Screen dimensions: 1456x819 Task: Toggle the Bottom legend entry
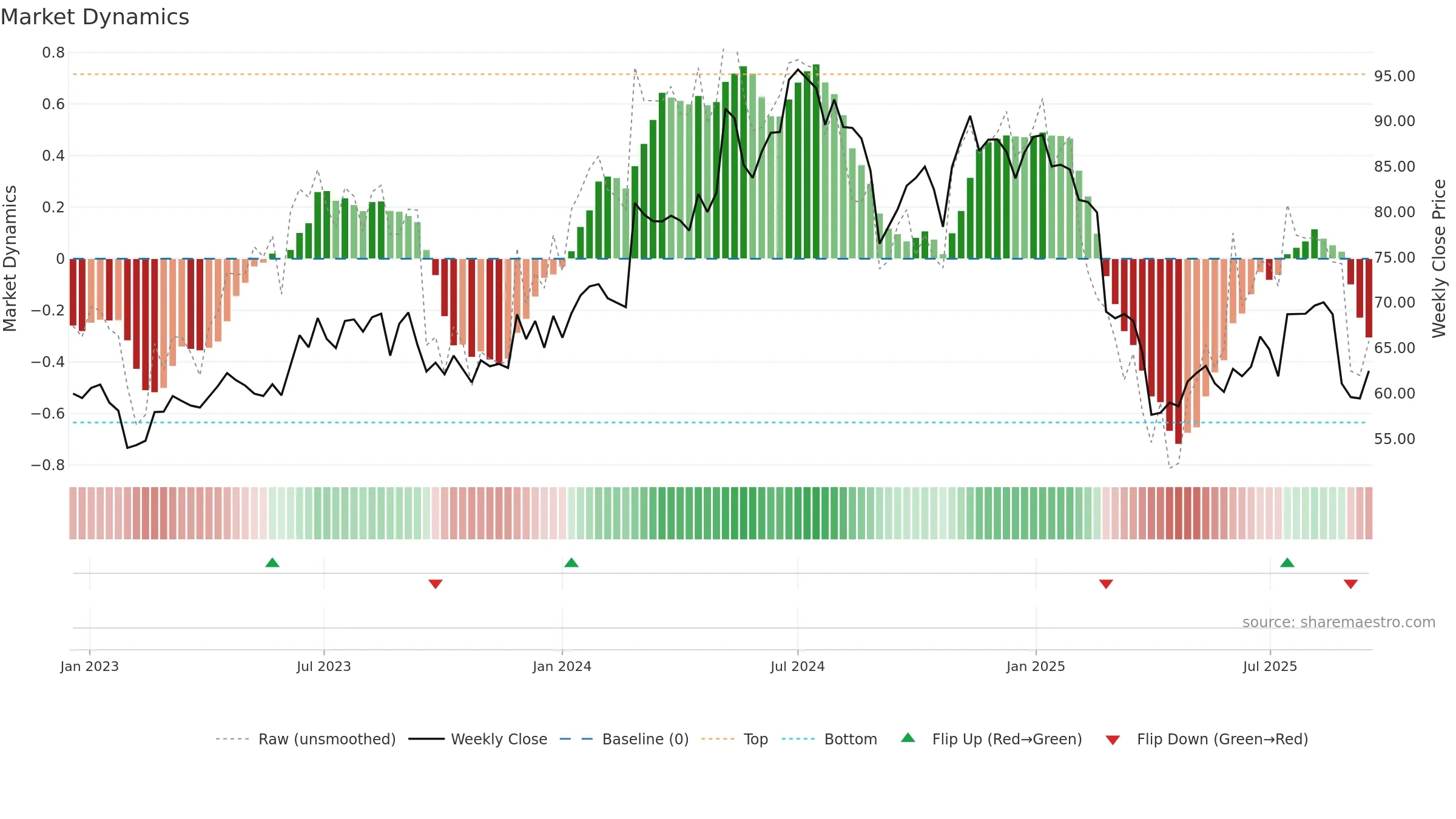coord(830,739)
